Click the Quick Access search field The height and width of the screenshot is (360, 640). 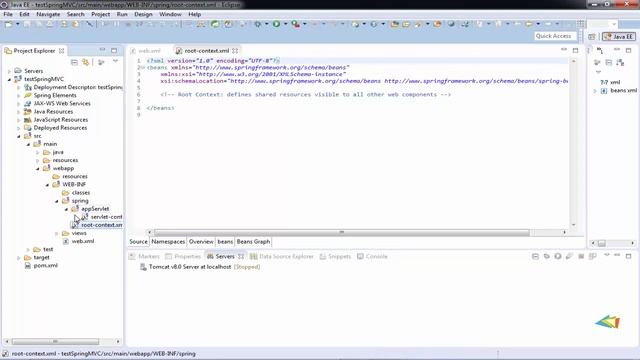[555, 36]
